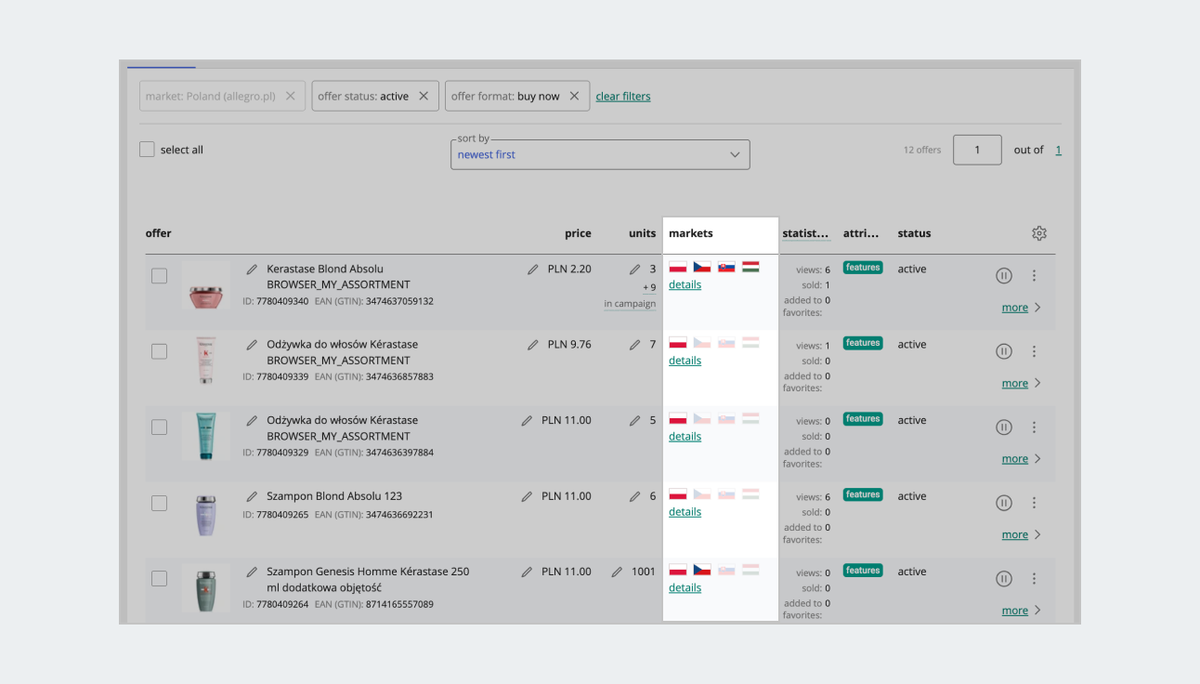Toggle the select all checkbox
1200x684 pixels.
point(147,150)
